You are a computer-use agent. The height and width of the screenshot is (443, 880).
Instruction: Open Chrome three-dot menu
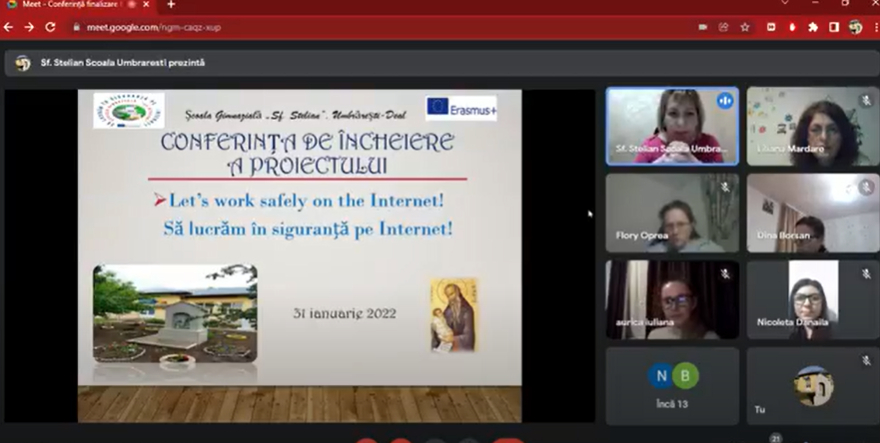(873, 27)
